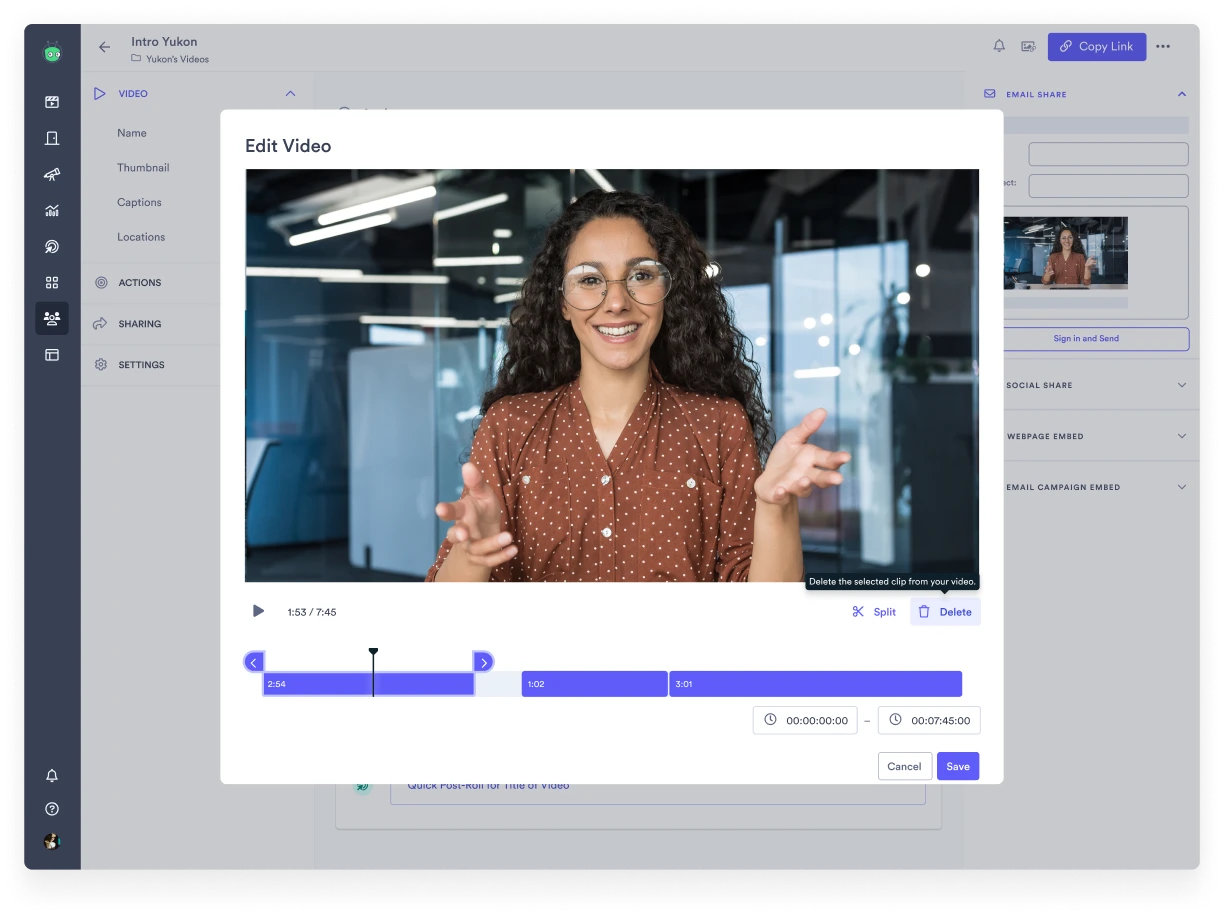The height and width of the screenshot is (918, 1224).
Task: Save the edited video
Action: pos(958,766)
